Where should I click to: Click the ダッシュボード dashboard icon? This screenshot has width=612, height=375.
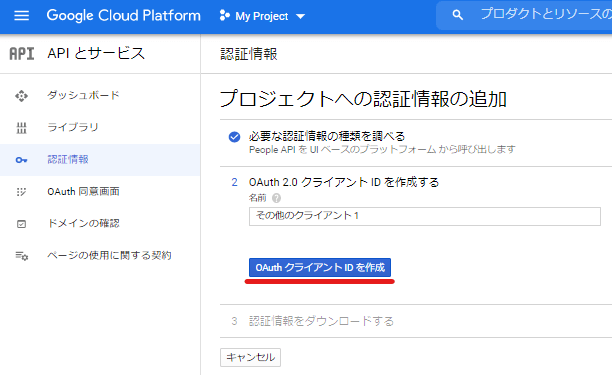21,96
